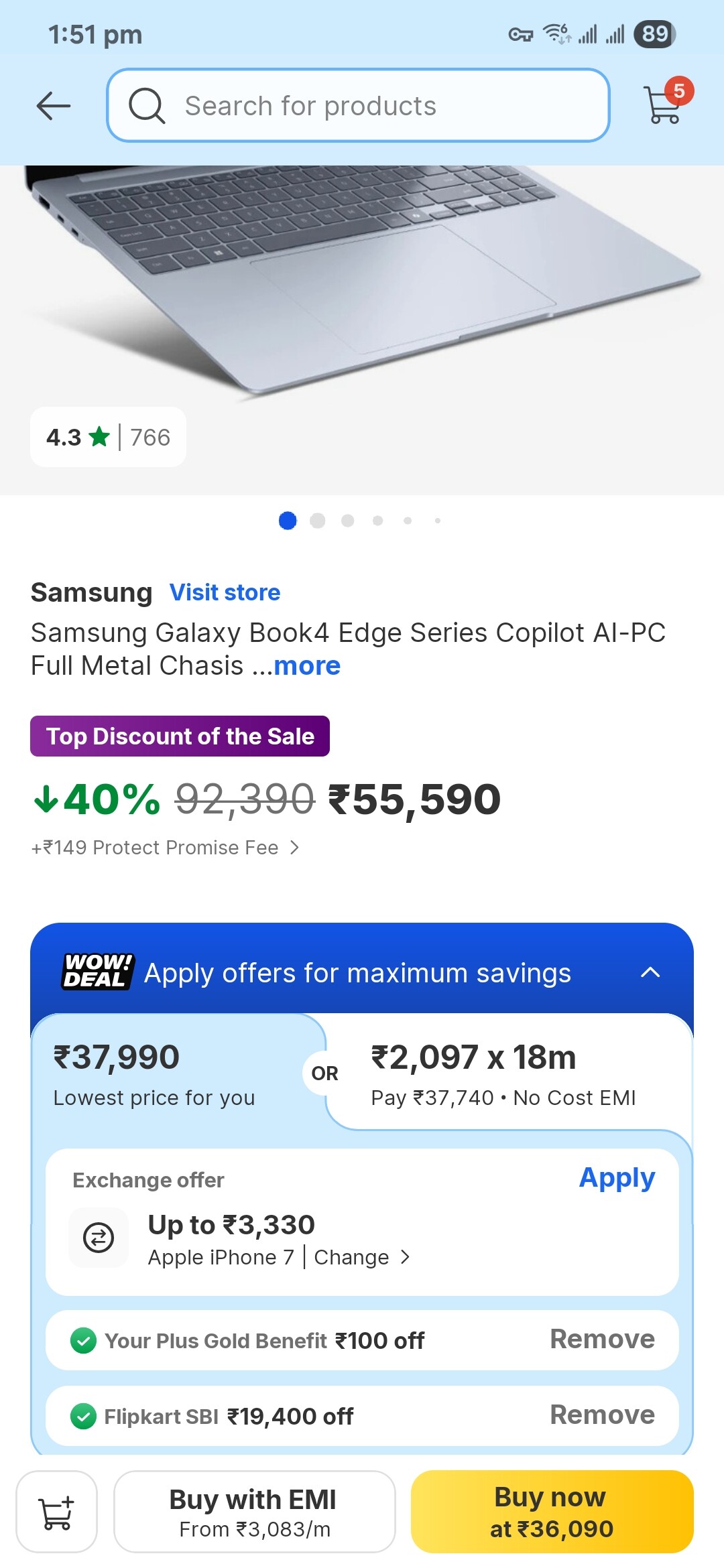Screen dimensions: 724x1568
Task: Tap the WOW! Deal badge
Action: tap(98, 972)
